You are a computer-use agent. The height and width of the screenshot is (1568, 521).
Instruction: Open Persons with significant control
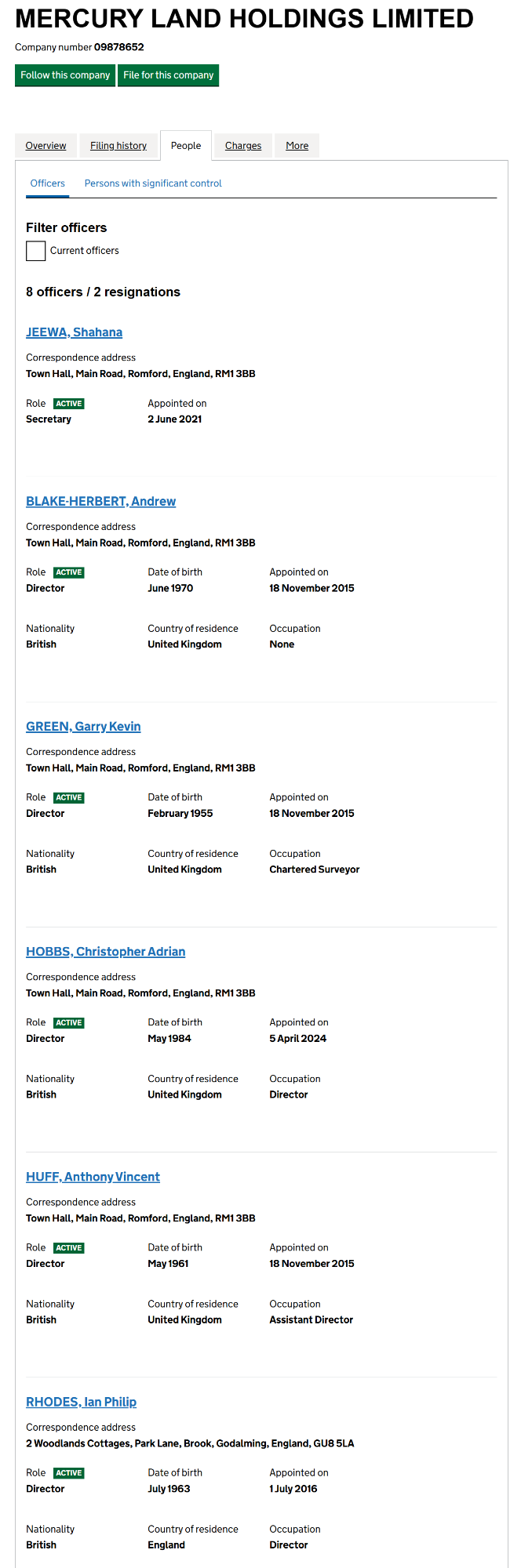pyautogui.click(x=153, y=183)
